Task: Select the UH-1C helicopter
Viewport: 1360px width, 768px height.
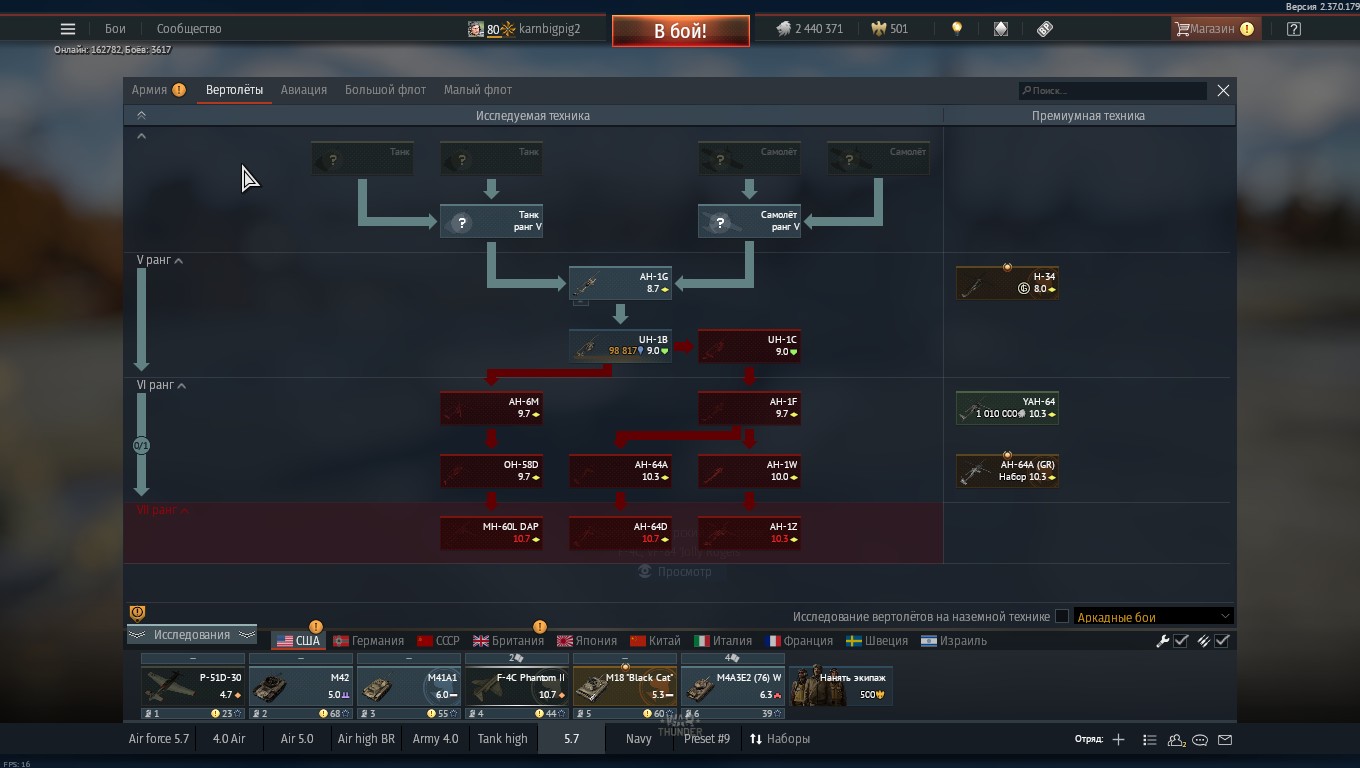Action: point(750,346)
